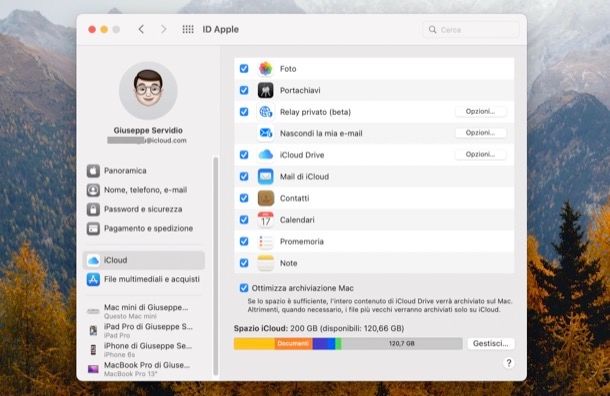Image resolution: width=610 pixels, height=396 pixels.
Task: Click the gray 120,7 GB free segment
Action: coord(402,343)
